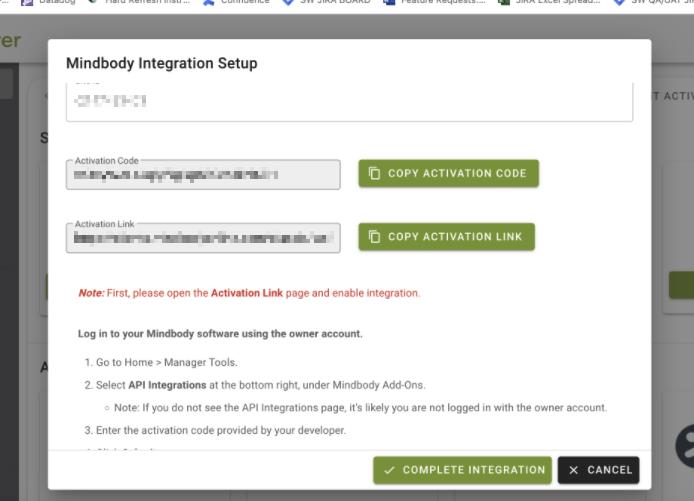Open the SW QA/UAT bookmark
Viewport: 694px width, 501px height.
pyautogui.click(x=654, y=2)
